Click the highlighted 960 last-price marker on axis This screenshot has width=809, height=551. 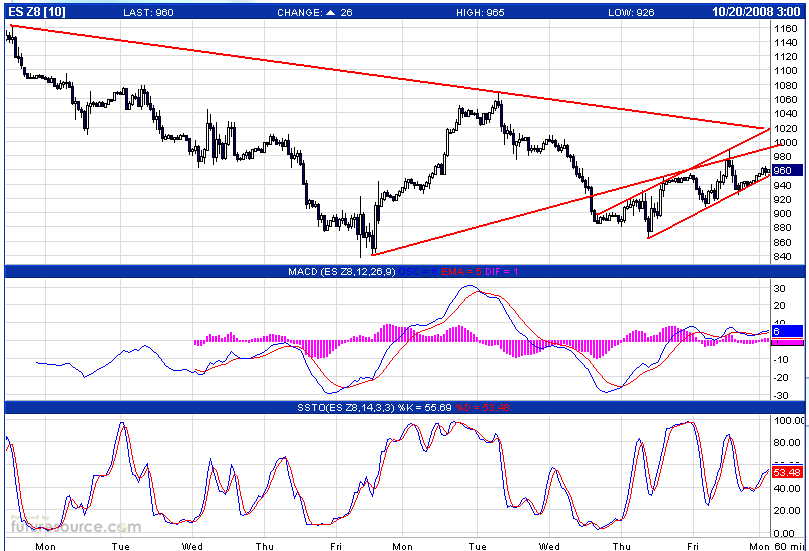click(787, 170)
